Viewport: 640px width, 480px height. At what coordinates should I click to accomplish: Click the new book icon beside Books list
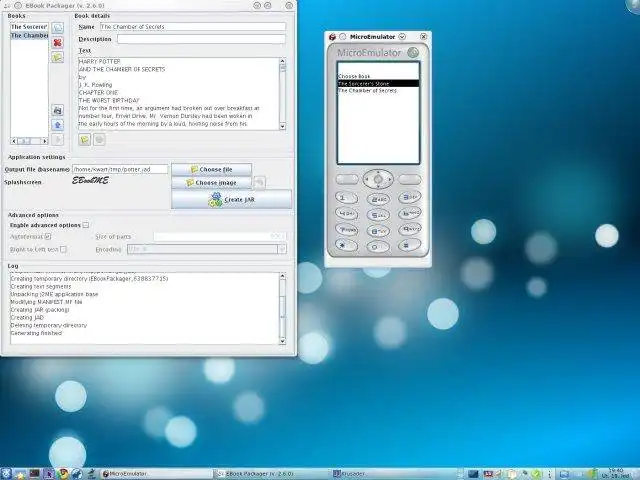pos(58,28)
